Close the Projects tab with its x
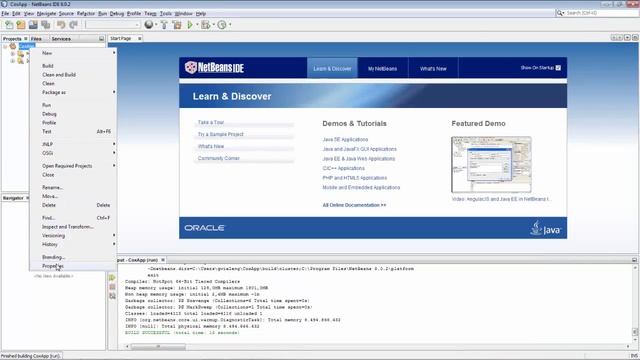Viewport: 640px width, 360px height. pos(26,39)
